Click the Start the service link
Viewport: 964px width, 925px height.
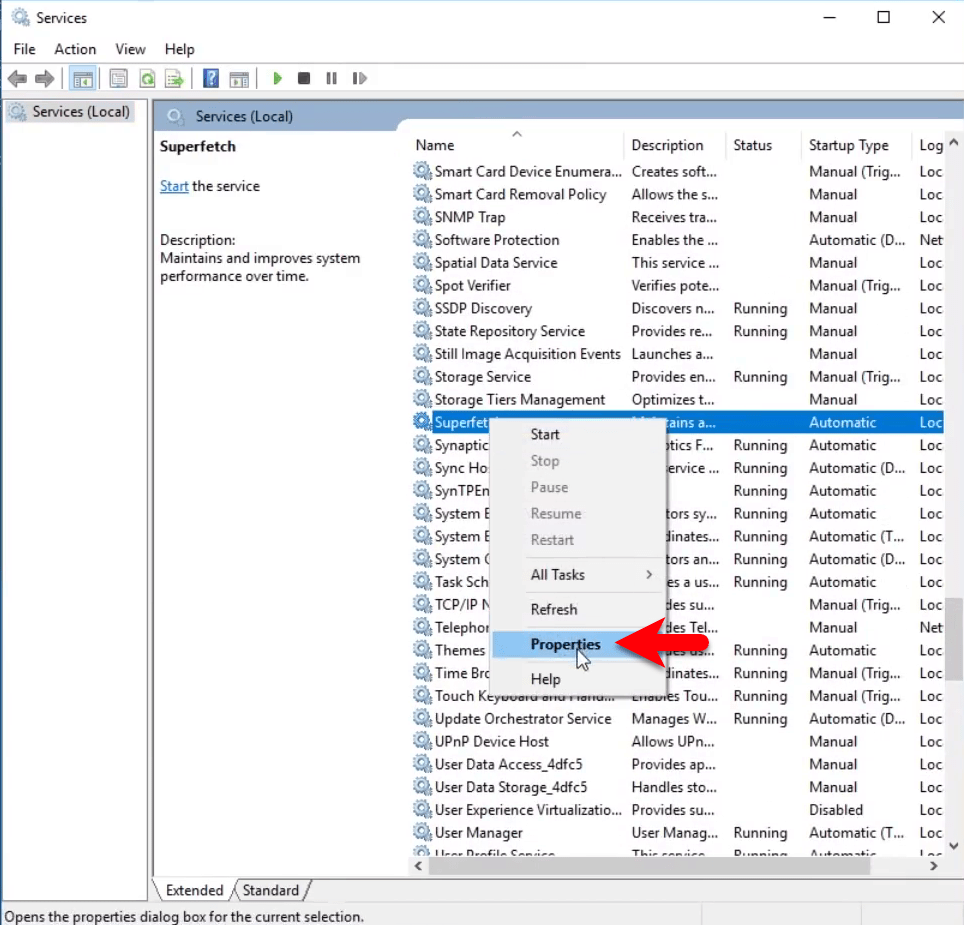[174, 186]
